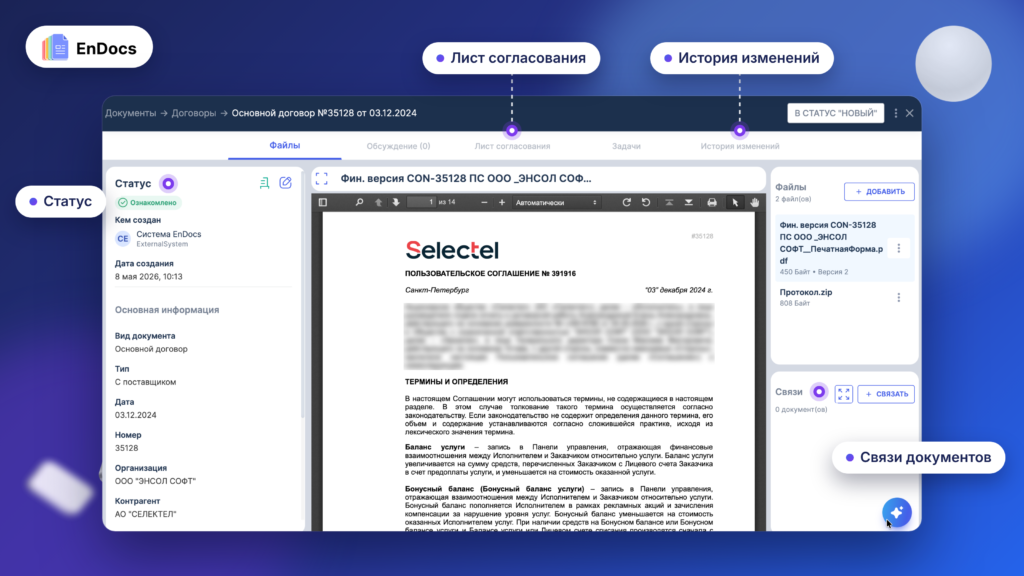Open the Автоматически zoom level dropdown

556,202
